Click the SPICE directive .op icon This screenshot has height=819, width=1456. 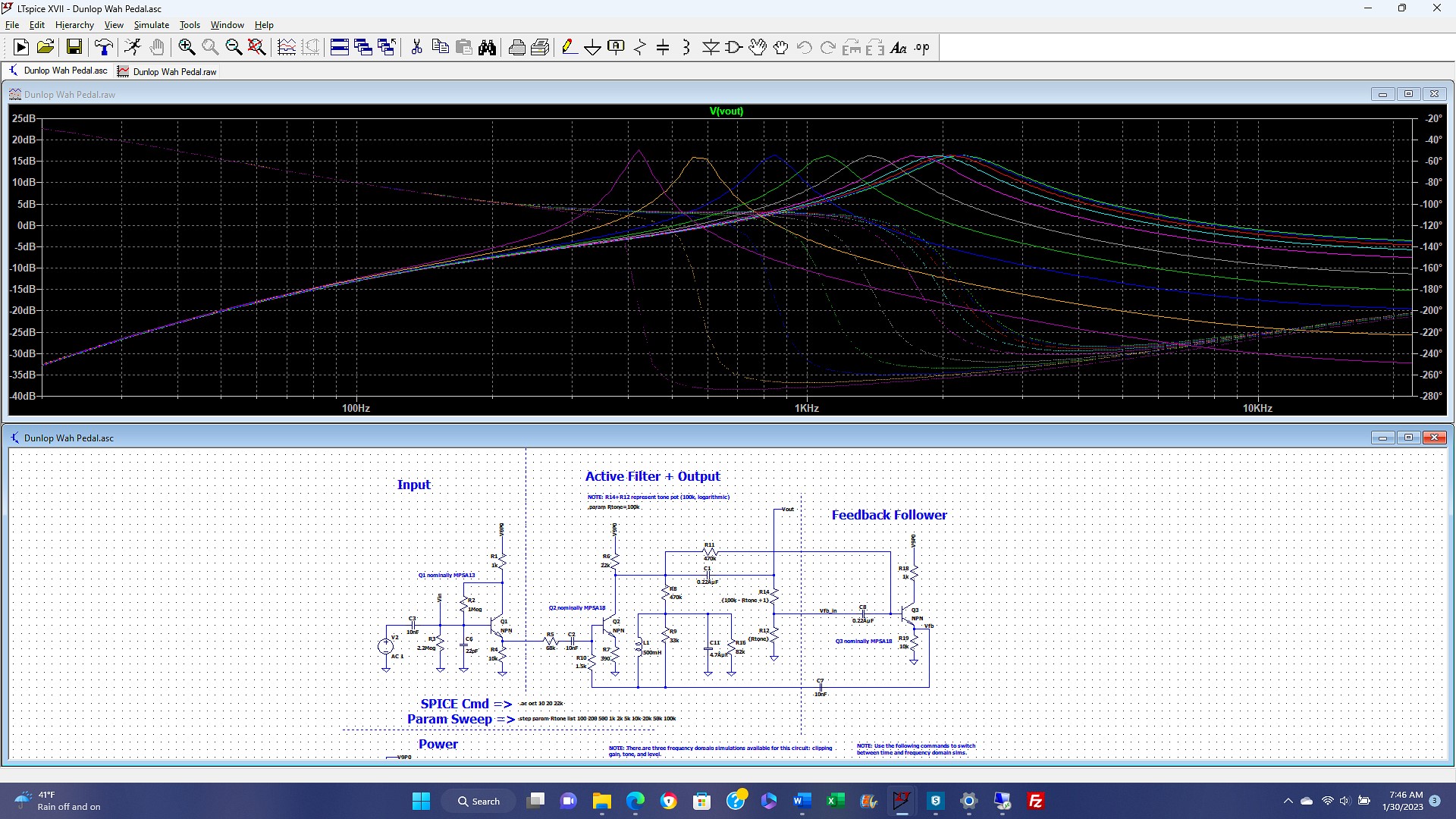pos(921,48)
